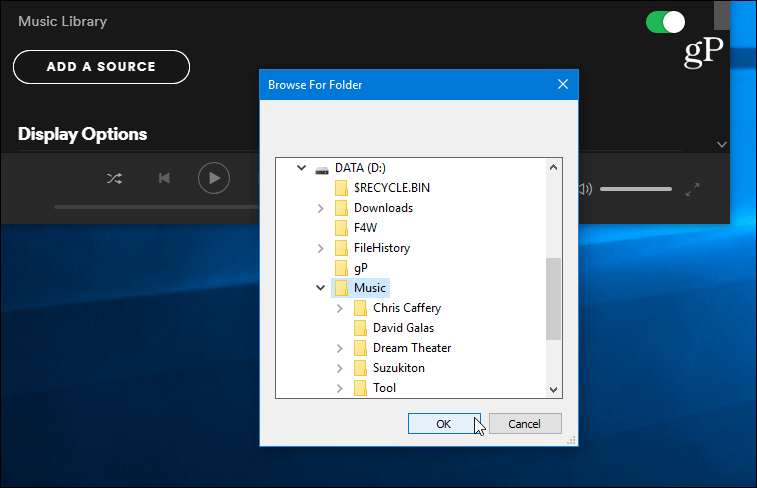
Task: Expand the Chris Caffery folder
Action: (339, 308)
